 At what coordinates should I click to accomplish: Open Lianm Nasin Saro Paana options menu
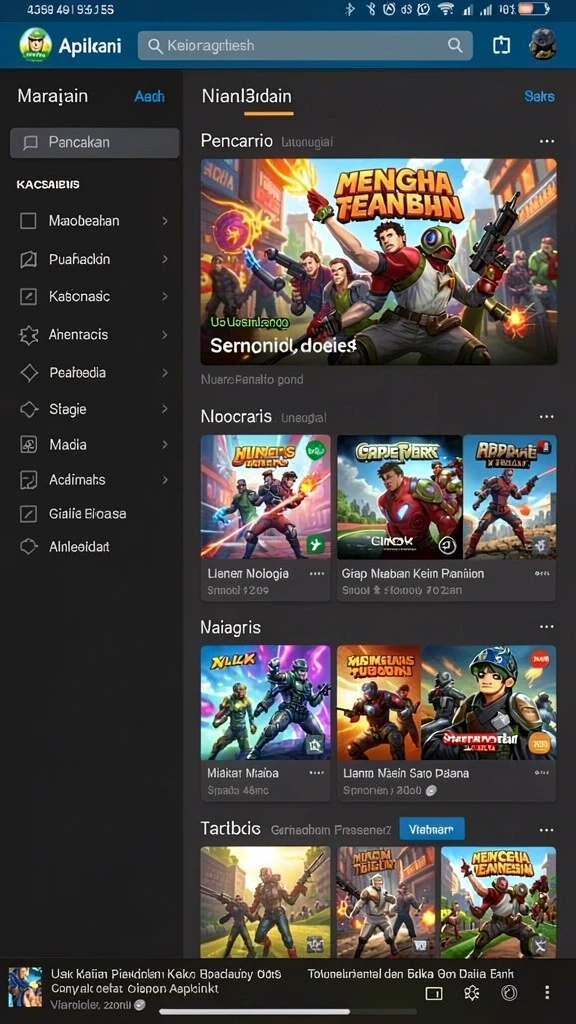coord(542,773)
